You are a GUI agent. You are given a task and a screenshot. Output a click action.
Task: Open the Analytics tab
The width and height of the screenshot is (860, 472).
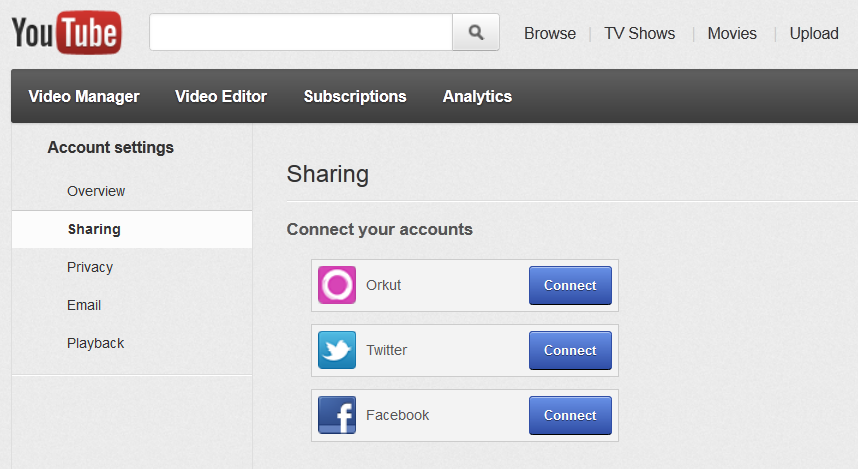click(477, 97)
